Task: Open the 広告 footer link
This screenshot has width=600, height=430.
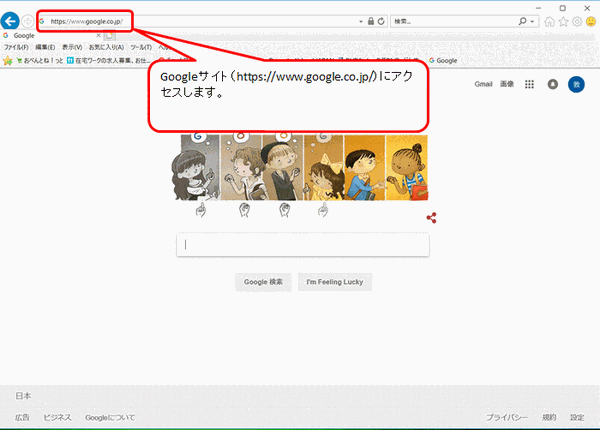Action: pos(22,417)
